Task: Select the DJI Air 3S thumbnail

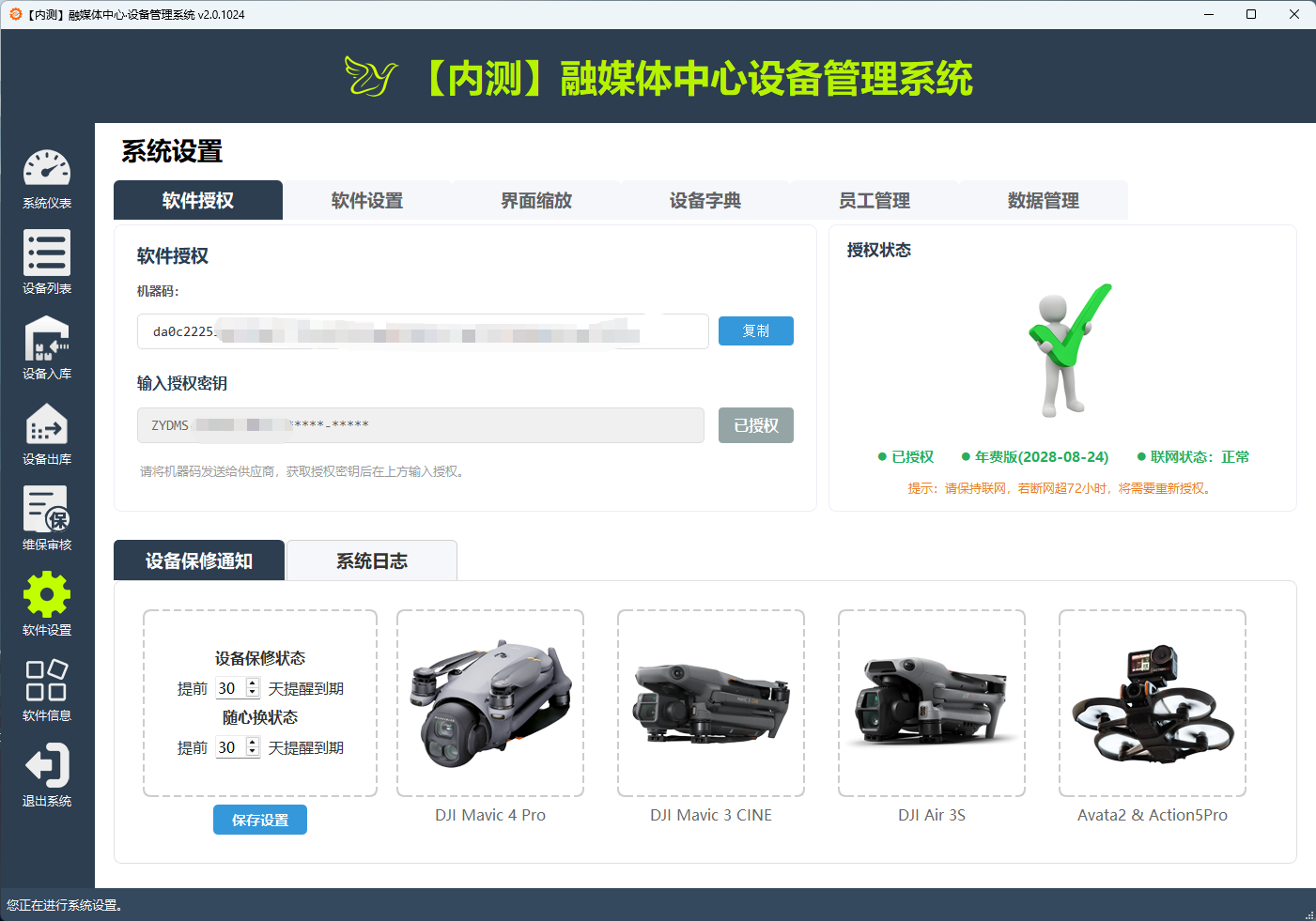Action: click(x=932, y=703)
